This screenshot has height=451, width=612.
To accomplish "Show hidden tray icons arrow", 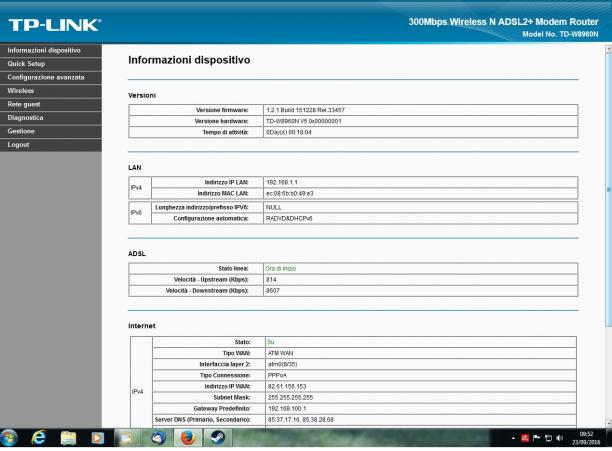I will tap(513, 438).
